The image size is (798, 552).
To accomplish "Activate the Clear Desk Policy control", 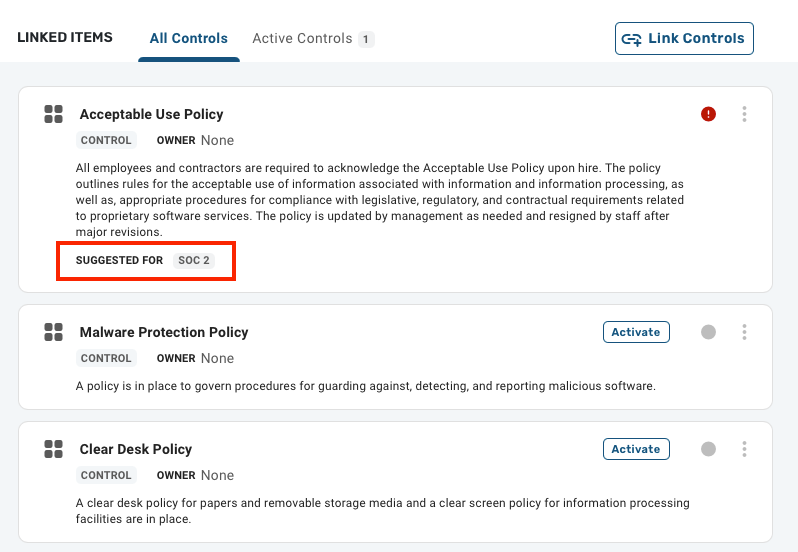I will coord(636,449).
